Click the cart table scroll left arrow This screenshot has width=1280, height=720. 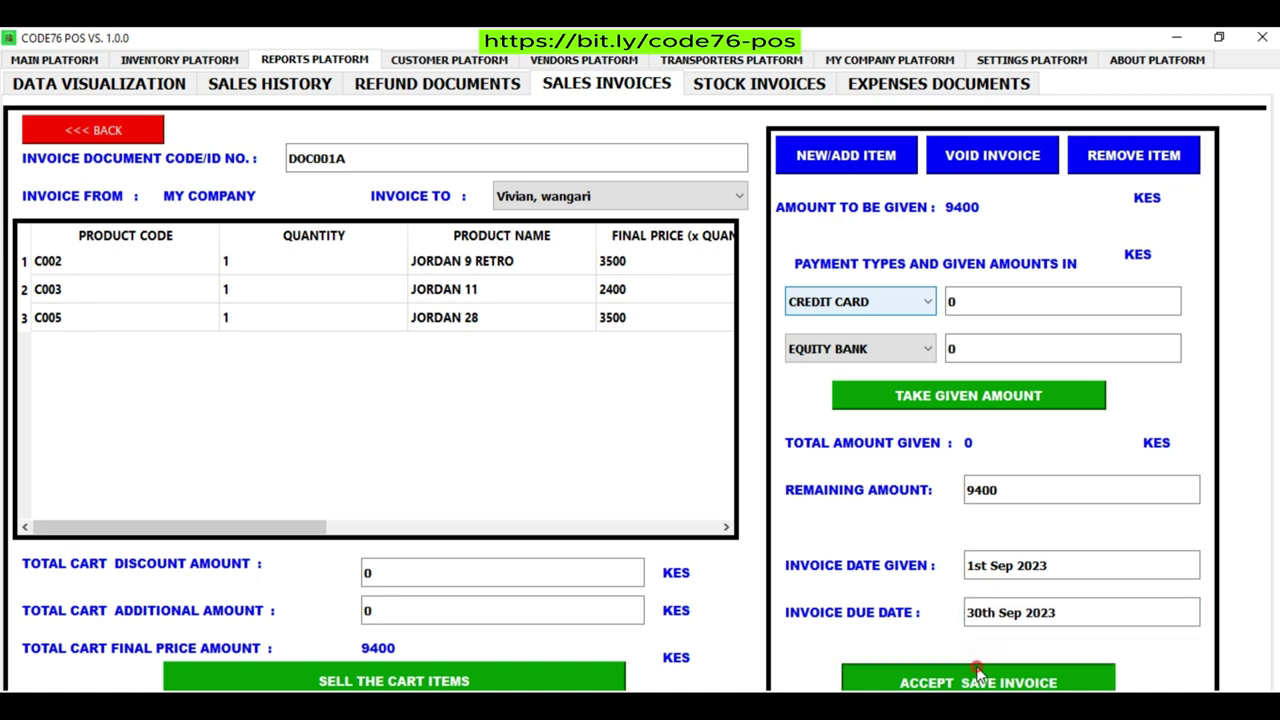click(x=25, y=527)
